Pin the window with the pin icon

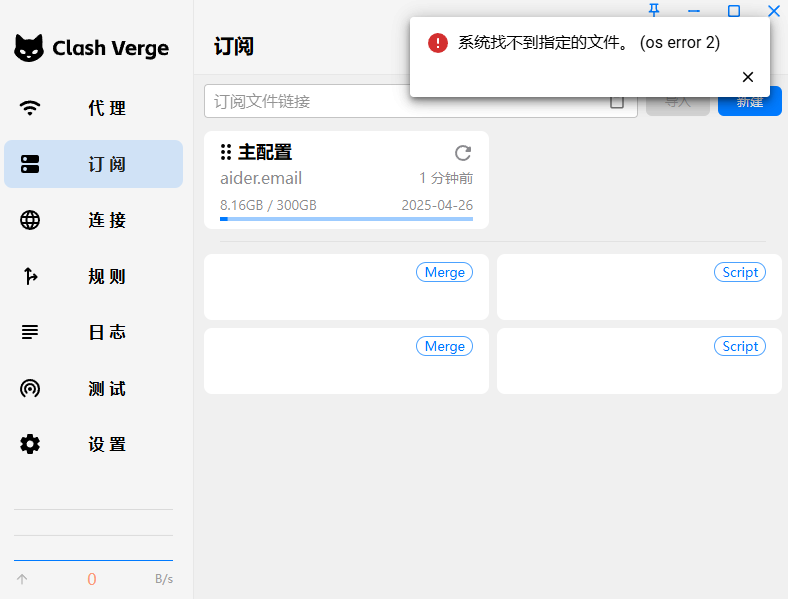point(654,10)
